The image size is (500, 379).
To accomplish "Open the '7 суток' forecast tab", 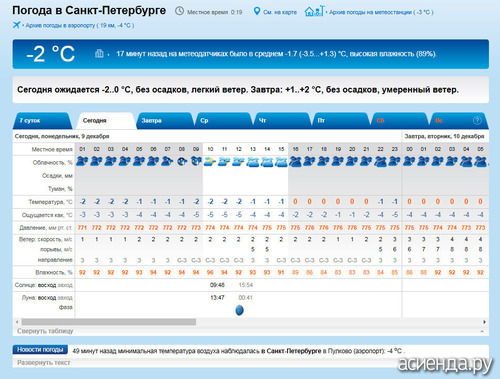I will coord(43,121).
